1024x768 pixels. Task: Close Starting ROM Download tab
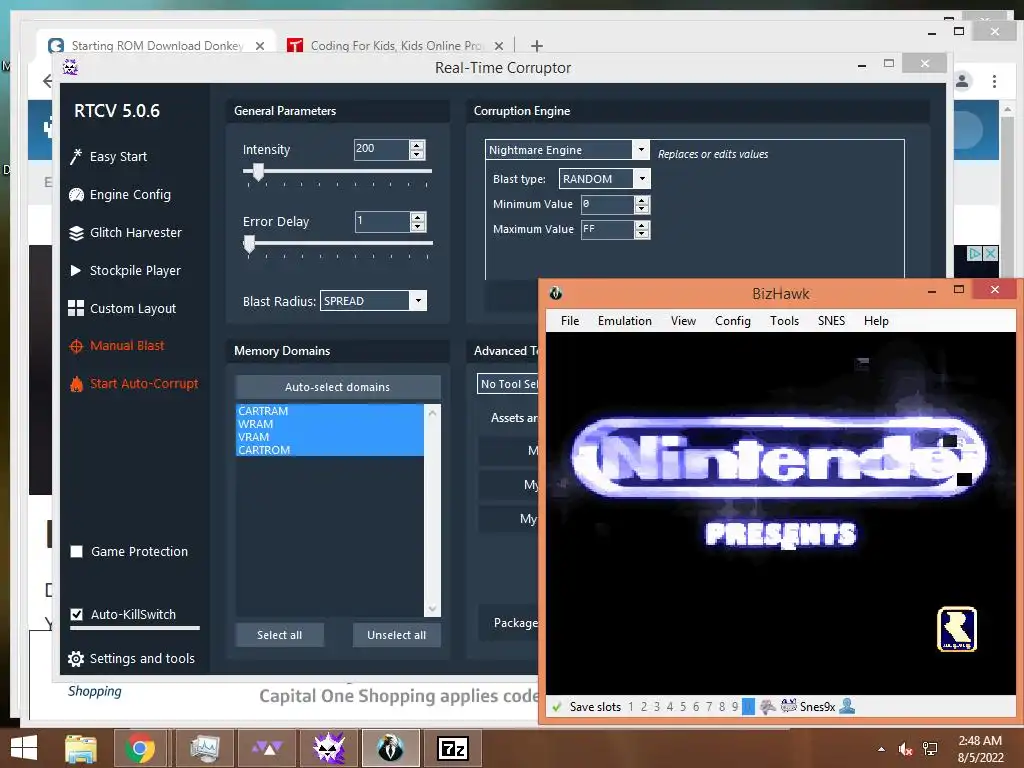260,46
